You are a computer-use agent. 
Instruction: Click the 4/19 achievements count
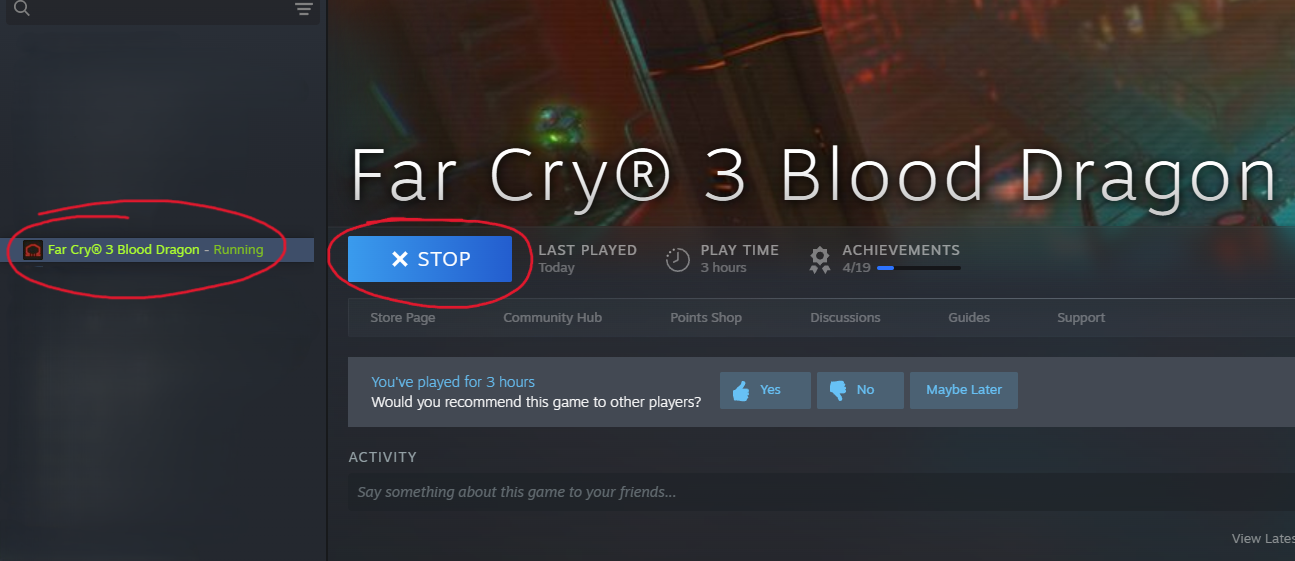pos(856,268)
